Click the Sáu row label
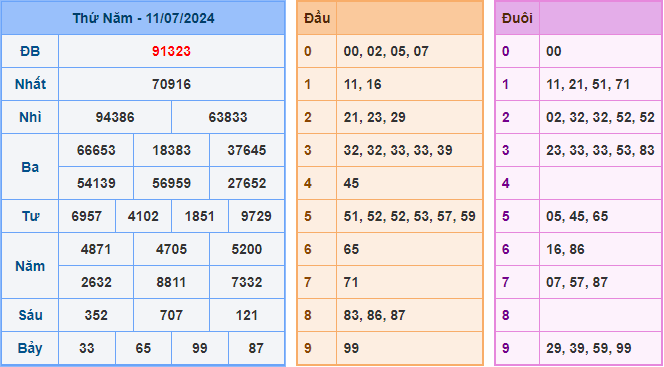Image resolution: width=664 pixels, height=367 pixels. (x=30, y=315)
